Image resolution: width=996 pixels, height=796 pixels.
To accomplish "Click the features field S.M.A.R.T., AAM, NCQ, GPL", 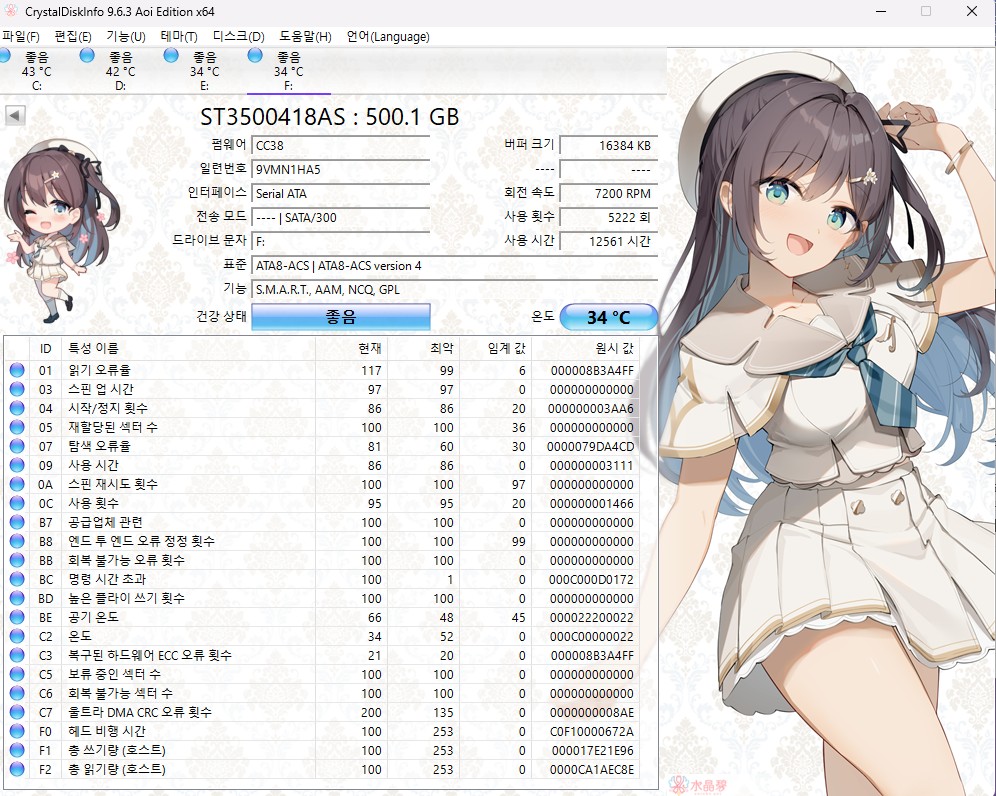I will [x=455, y=290].
